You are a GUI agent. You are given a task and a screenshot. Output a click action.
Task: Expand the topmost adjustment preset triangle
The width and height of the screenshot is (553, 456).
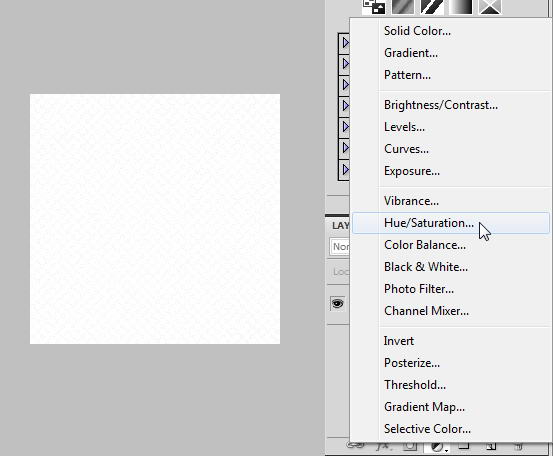coord(346,43)
